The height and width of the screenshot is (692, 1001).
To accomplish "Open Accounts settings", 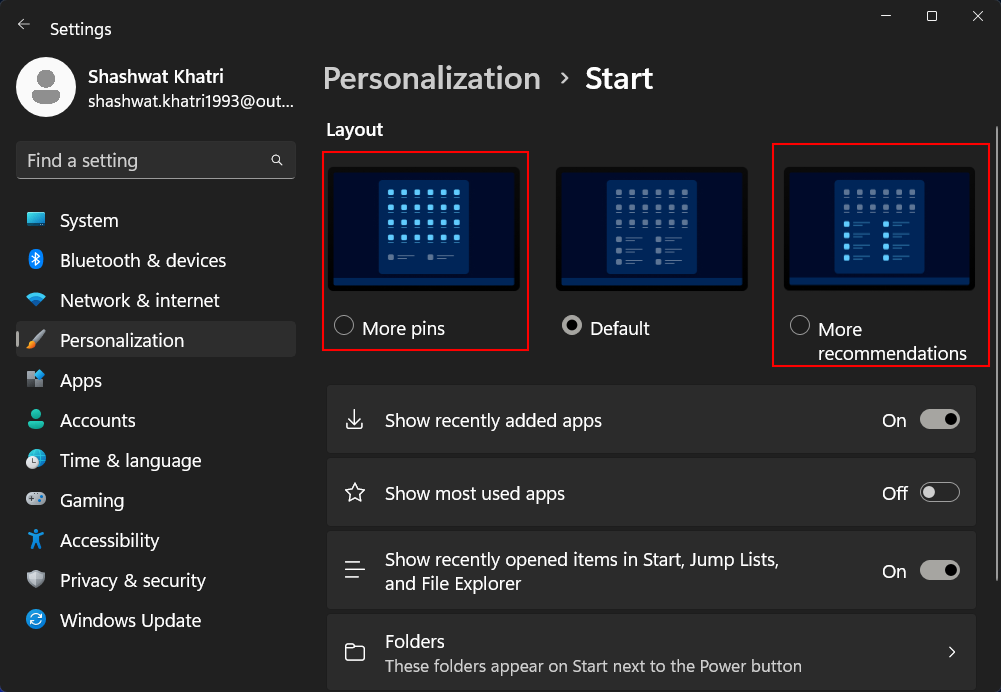I will (98, 420).
